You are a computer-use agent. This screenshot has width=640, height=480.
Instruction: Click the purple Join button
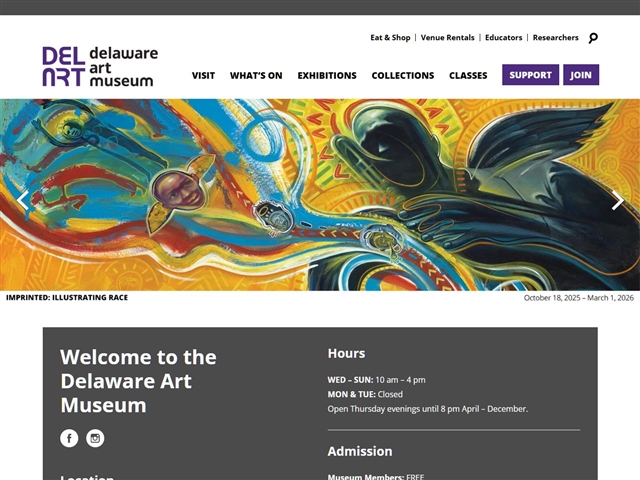[x=581, y=75]
